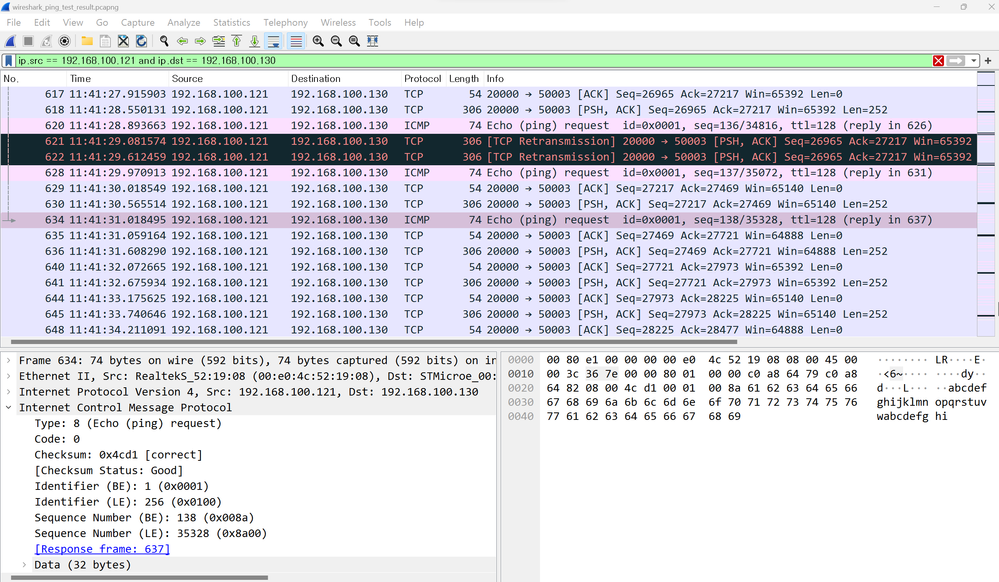The image size is (999, 582).
Task: Toggle auto-scroll during live capture
Action: pyautogui.click(x=274, y=41)
